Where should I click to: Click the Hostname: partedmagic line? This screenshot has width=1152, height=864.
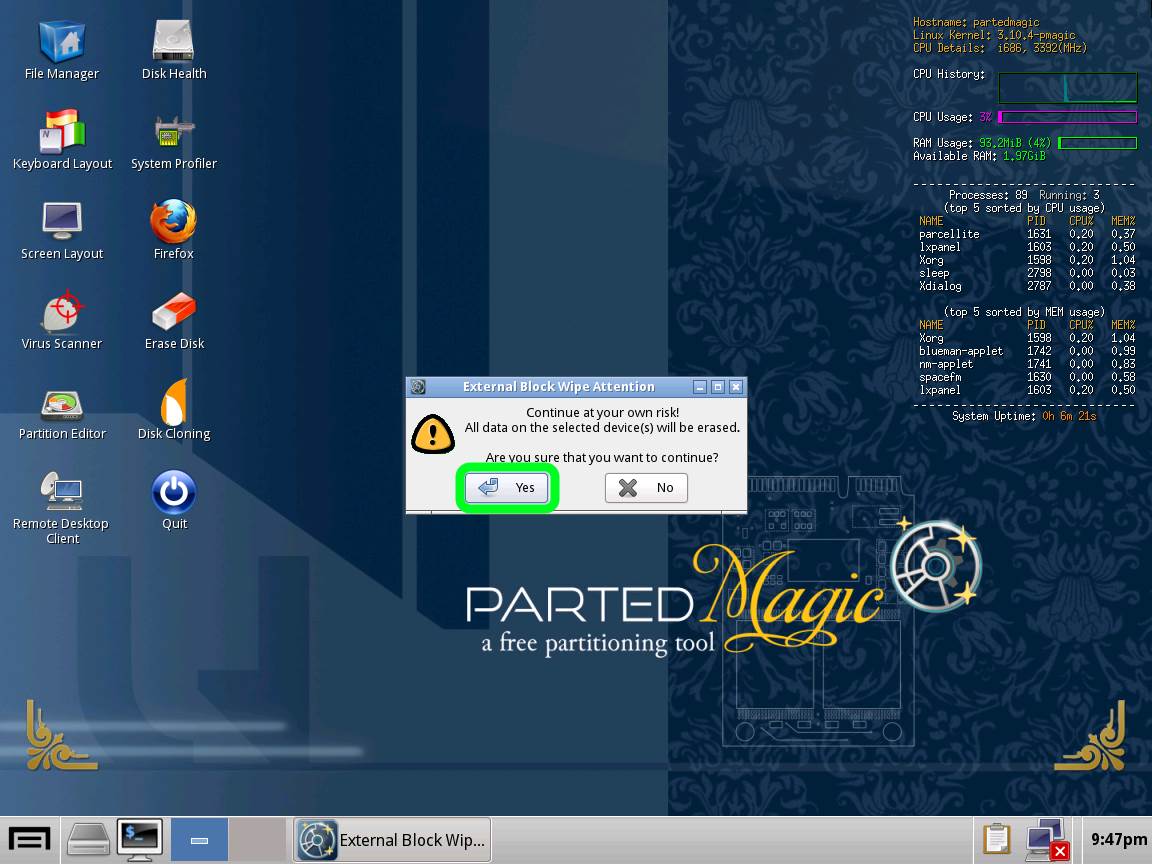pyautogui.click(x=976, y=22)
